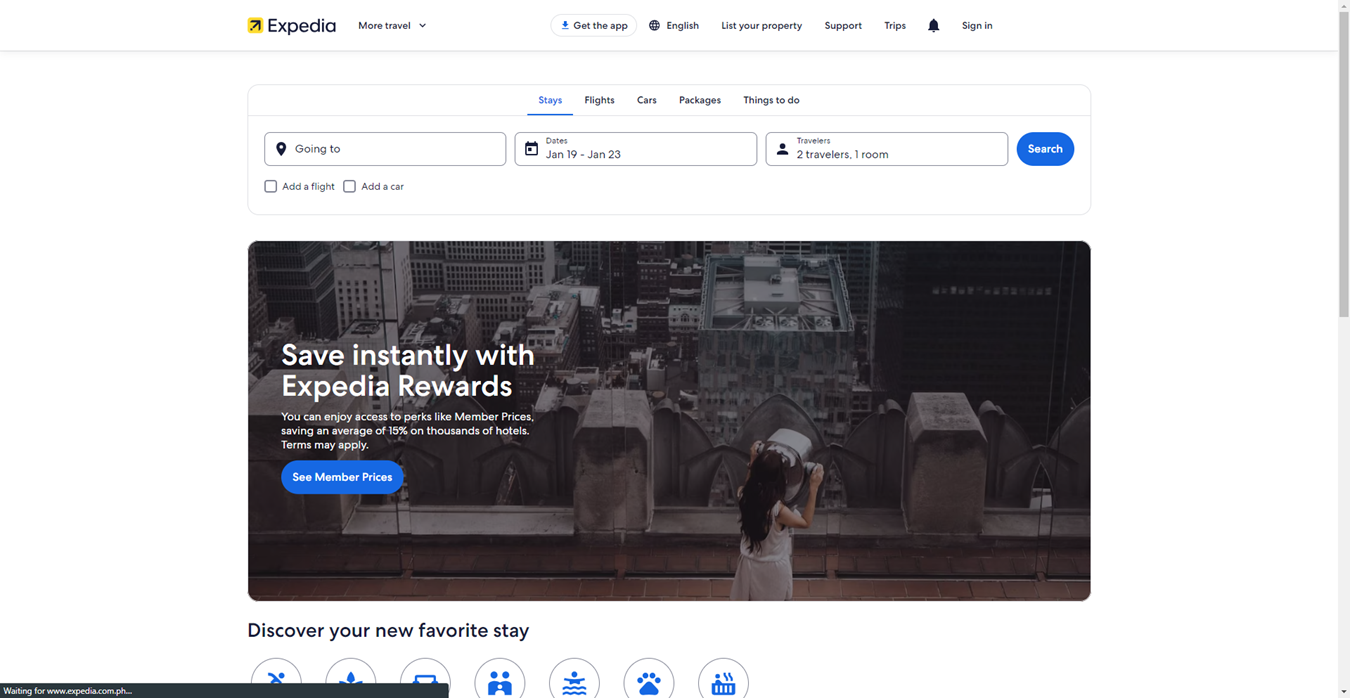1350x698 pixels.
Task: Expand the More travel menu
Action: [x=392, y=25]
